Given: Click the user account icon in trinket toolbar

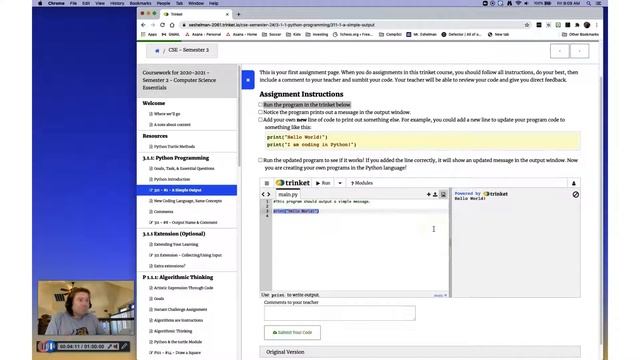Looking at the screenshot, I should click(x=573, y=183).
